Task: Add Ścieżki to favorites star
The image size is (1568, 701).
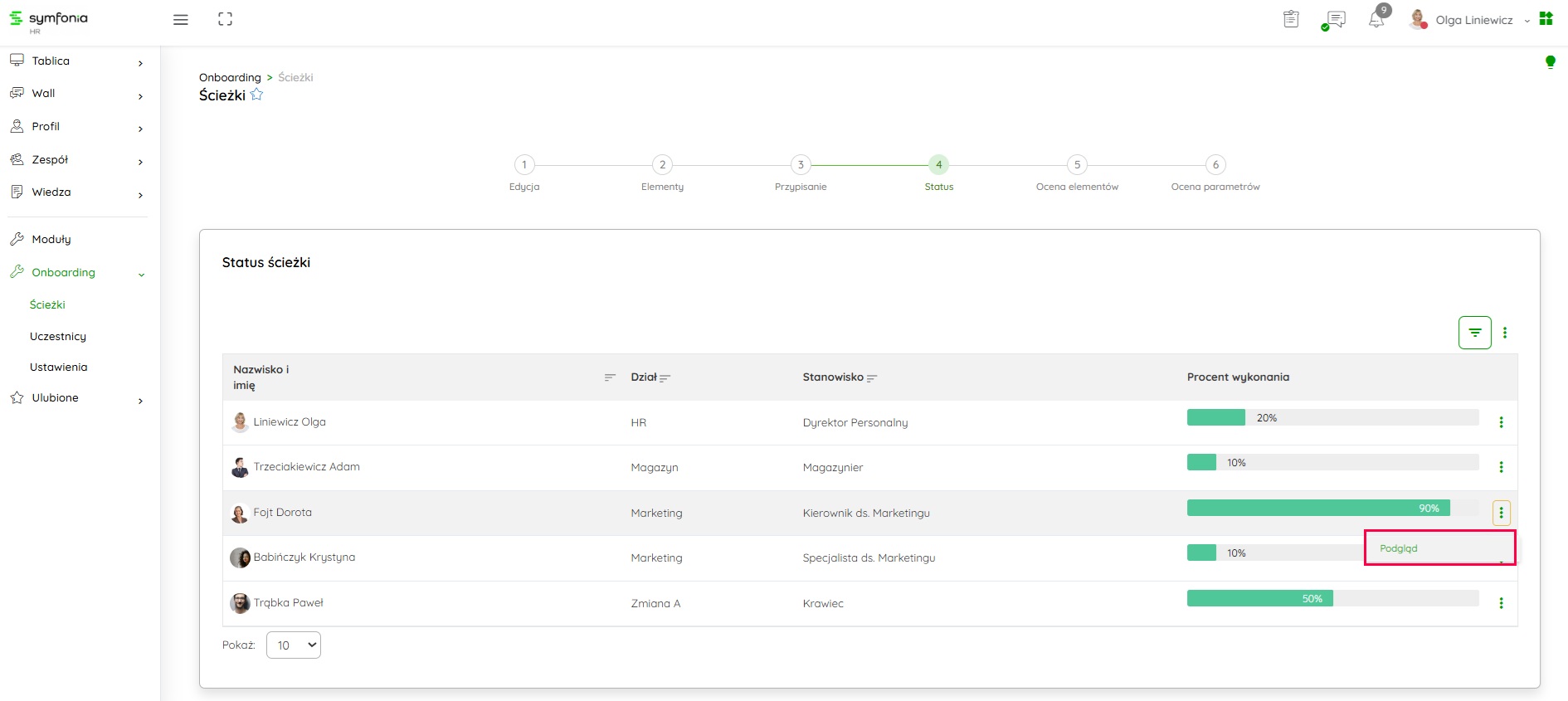Action: [x=257, y=95]
